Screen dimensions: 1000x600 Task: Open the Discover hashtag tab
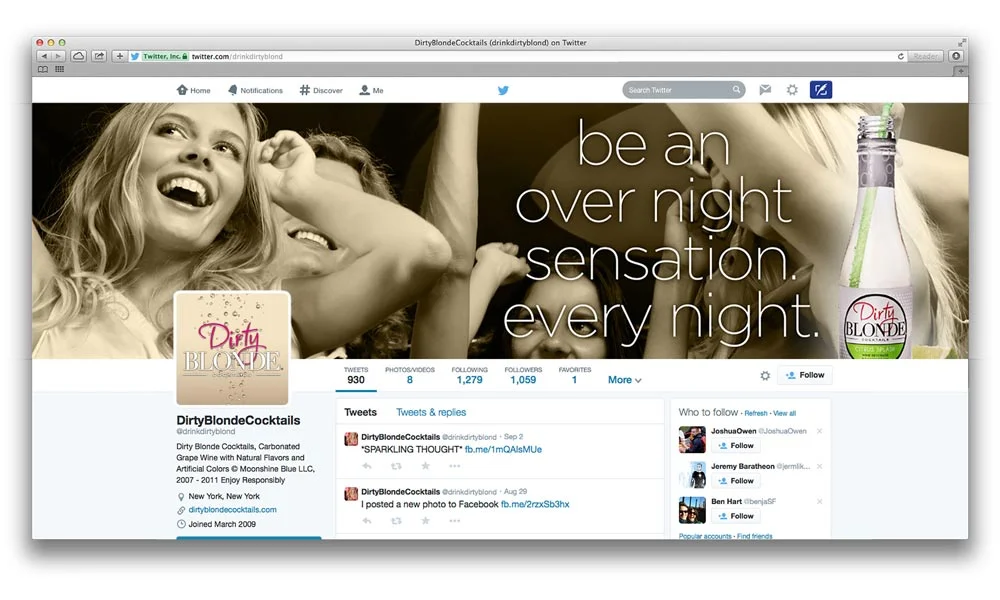(x=321, y=90)
